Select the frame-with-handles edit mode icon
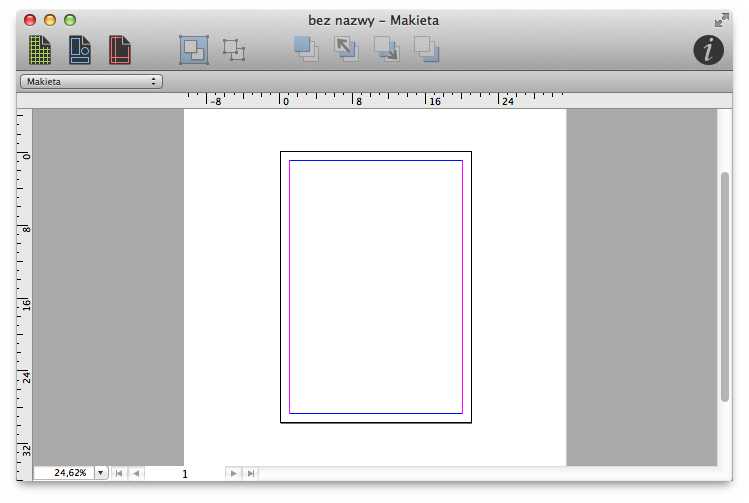Screen dimensions: 749x503 (x=234, y=50)
